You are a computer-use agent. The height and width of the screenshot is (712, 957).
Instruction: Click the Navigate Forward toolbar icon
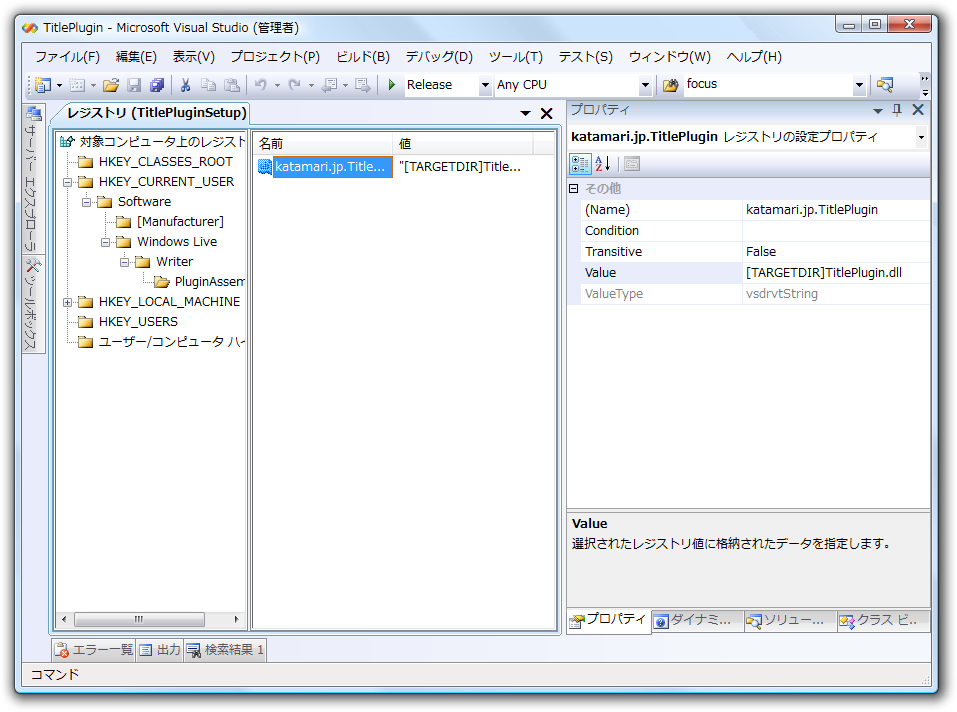363,85
